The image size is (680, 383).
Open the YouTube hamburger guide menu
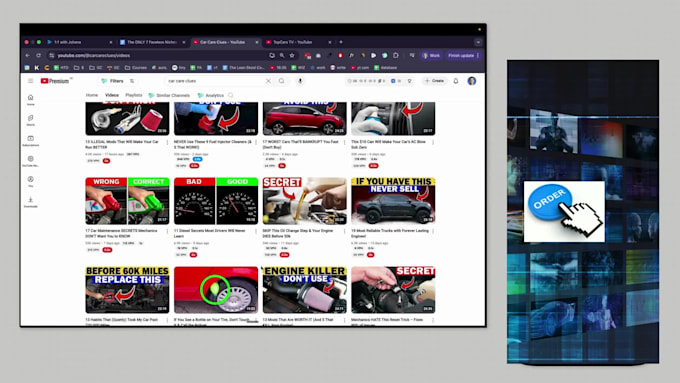(x=30, y=81)
